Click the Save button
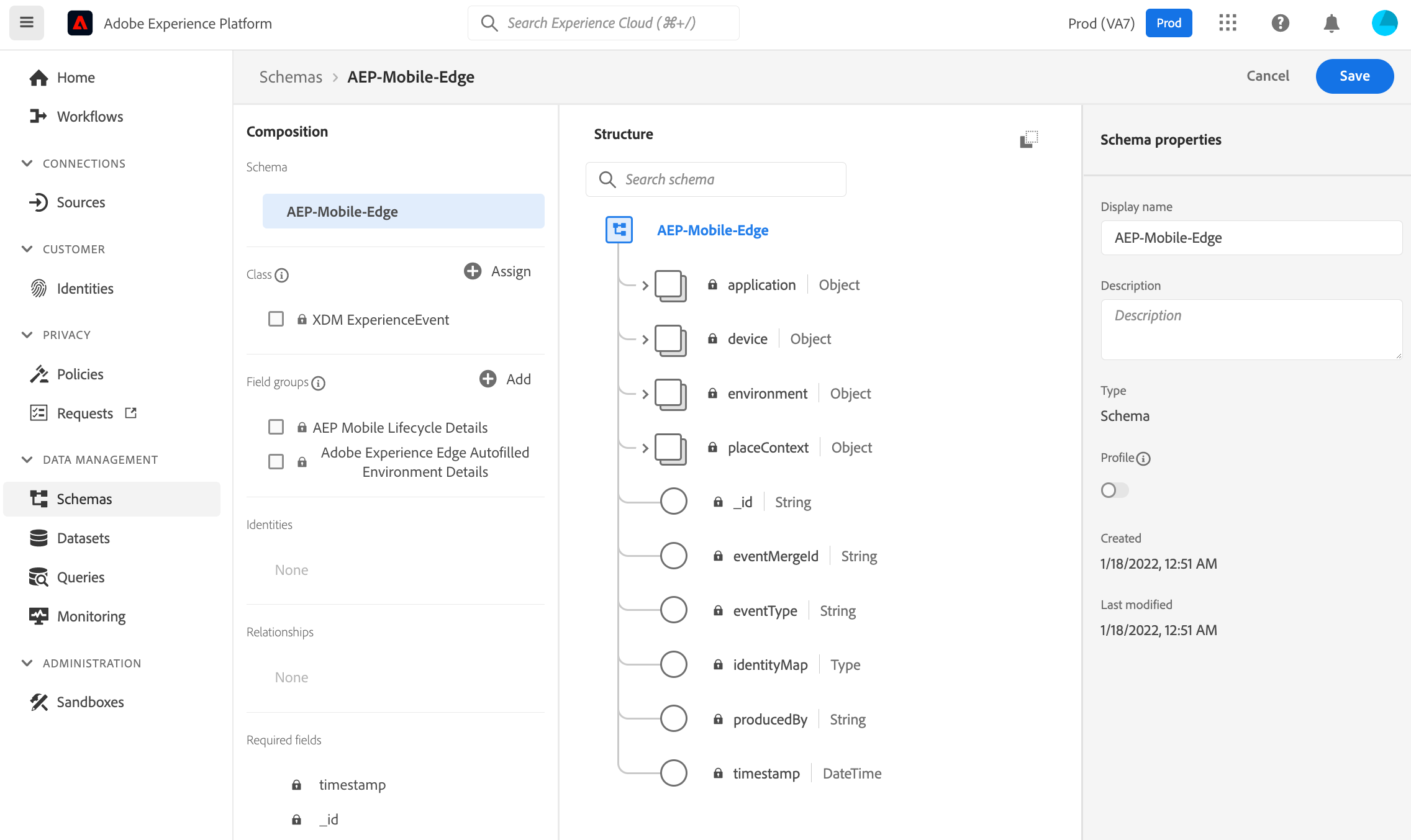1411x840 pixels. click(x=1354, y=76)
